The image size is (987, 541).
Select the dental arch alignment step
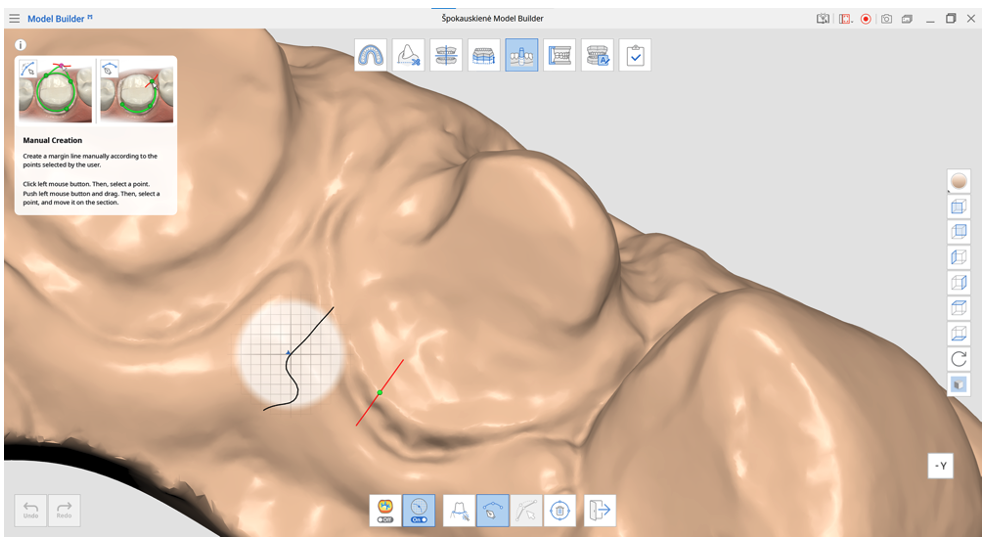point(370,55)
